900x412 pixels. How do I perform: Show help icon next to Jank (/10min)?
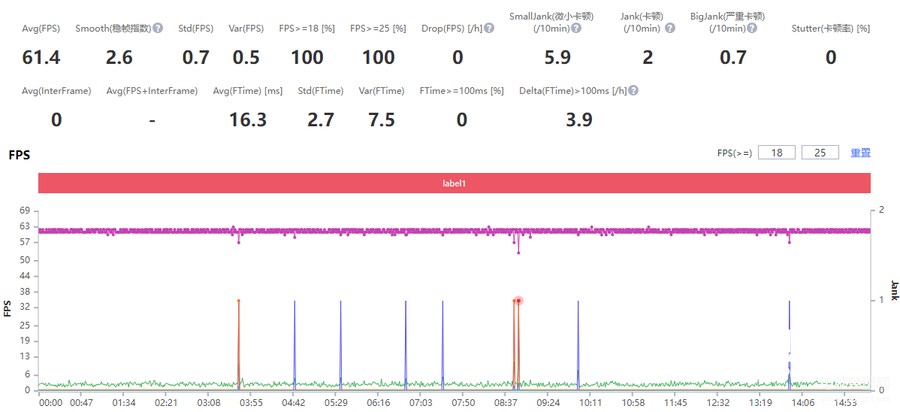click(669, 28)
